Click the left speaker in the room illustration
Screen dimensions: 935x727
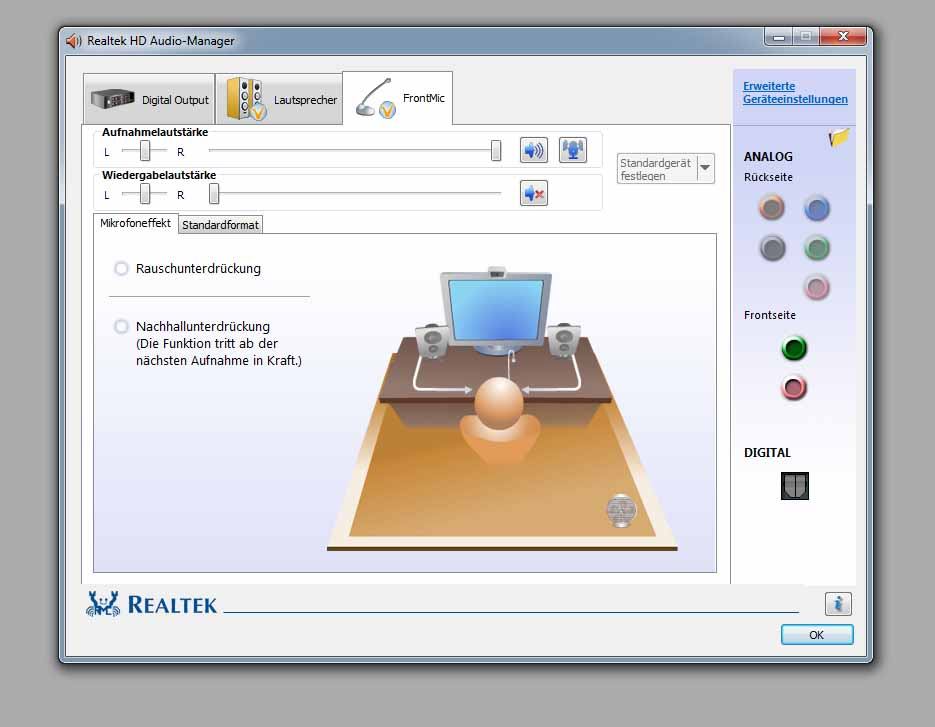pos(432,341)
